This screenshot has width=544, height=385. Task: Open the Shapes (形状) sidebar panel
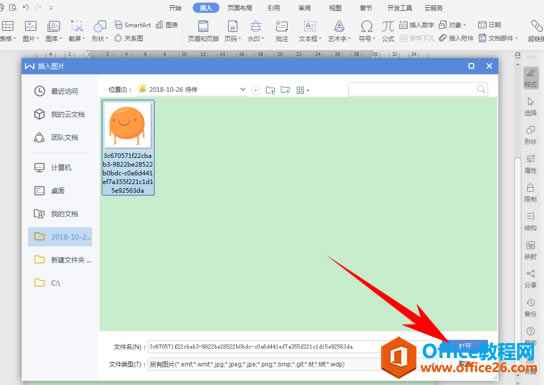(x=530, y=135)
